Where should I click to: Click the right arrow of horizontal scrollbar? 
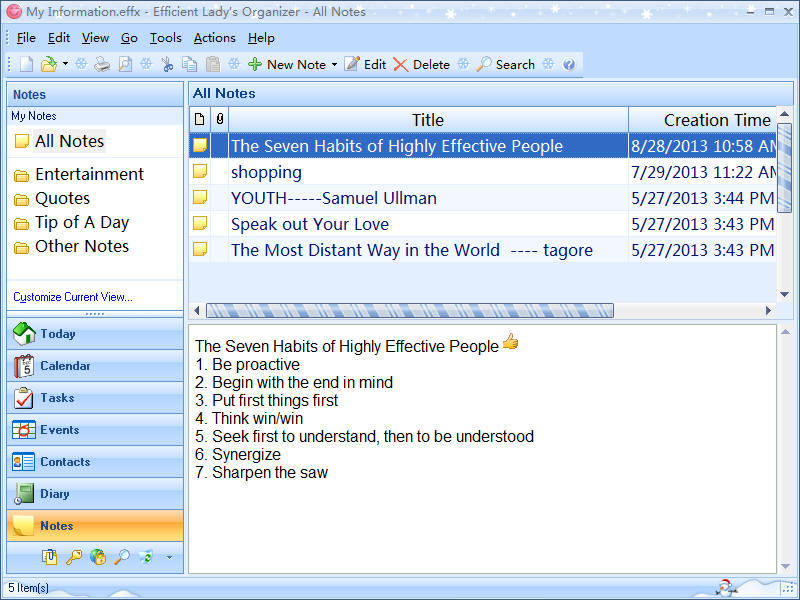[768, 311]
